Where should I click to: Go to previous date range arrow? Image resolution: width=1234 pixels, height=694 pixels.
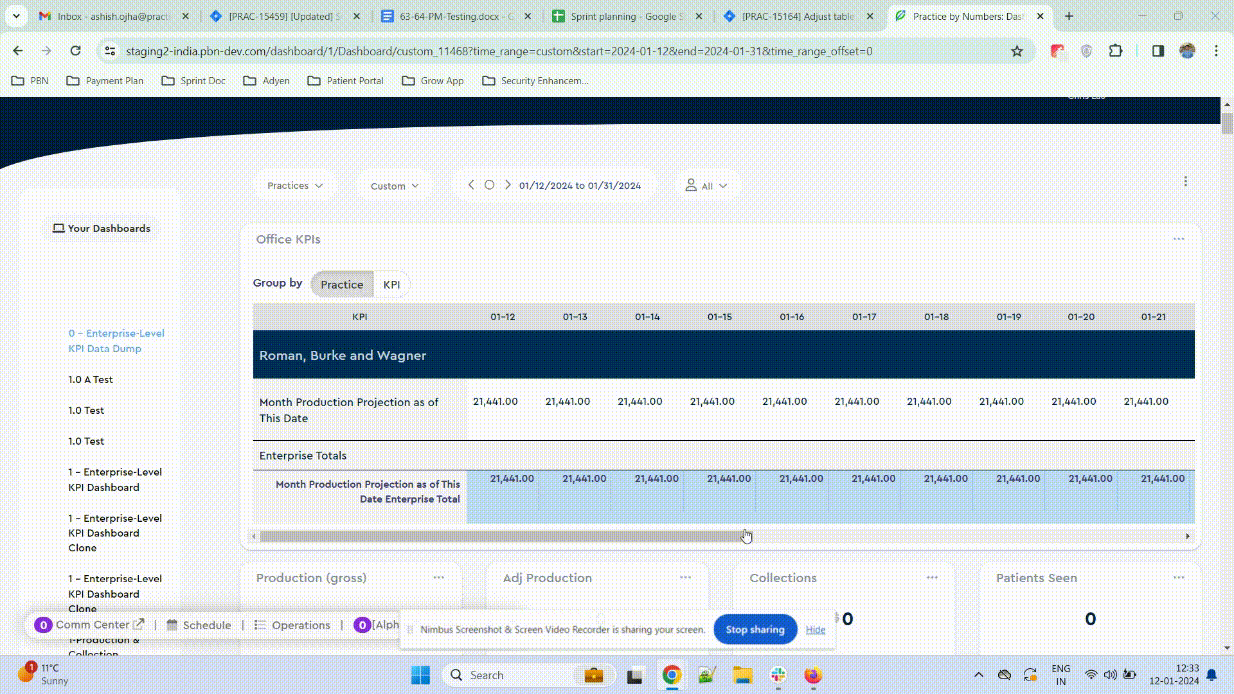coord(471,185)
